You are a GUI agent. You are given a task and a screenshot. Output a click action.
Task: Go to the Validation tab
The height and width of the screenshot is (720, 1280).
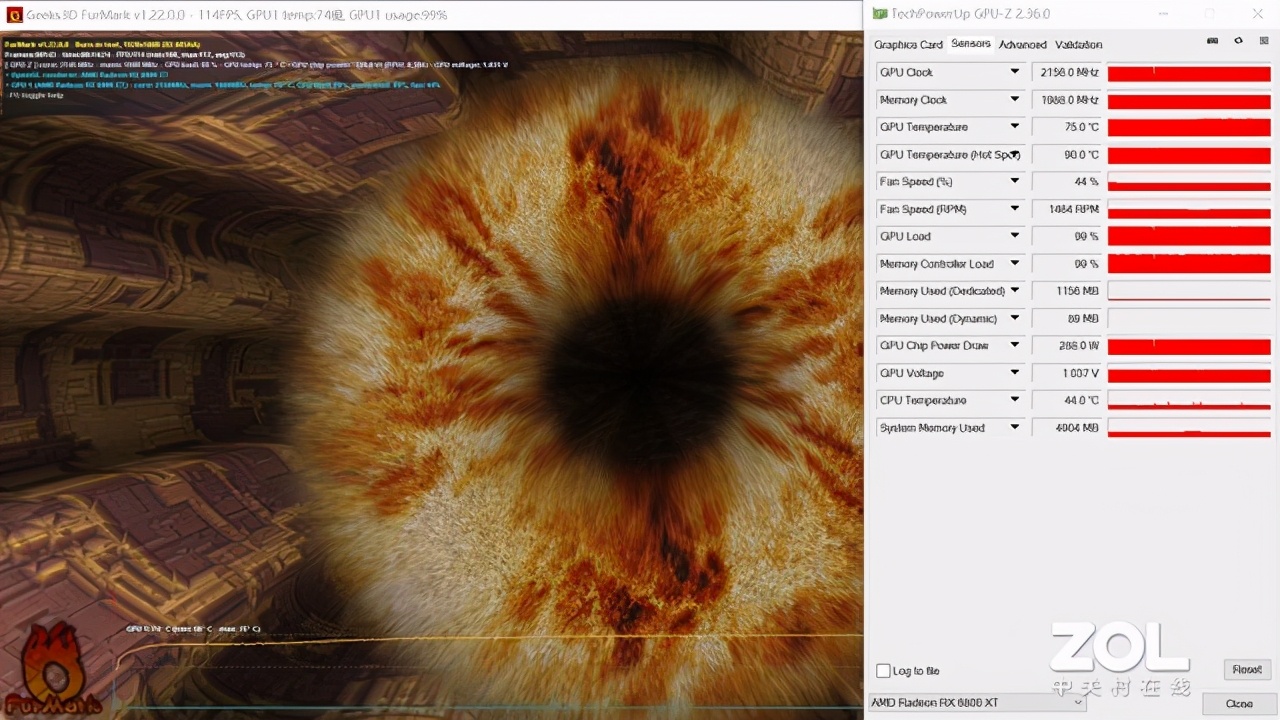pos(1078,45)
